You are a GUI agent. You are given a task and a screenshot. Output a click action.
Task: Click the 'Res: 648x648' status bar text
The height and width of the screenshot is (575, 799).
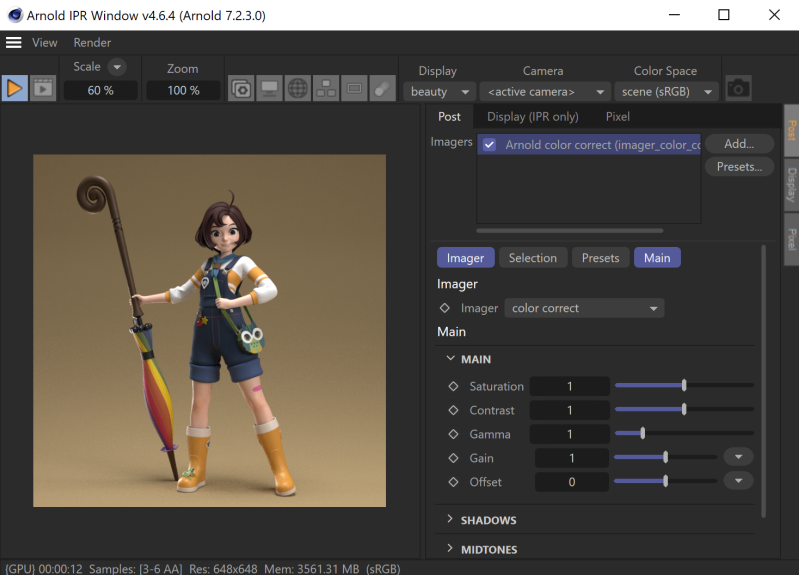click(x=223, y=569)
